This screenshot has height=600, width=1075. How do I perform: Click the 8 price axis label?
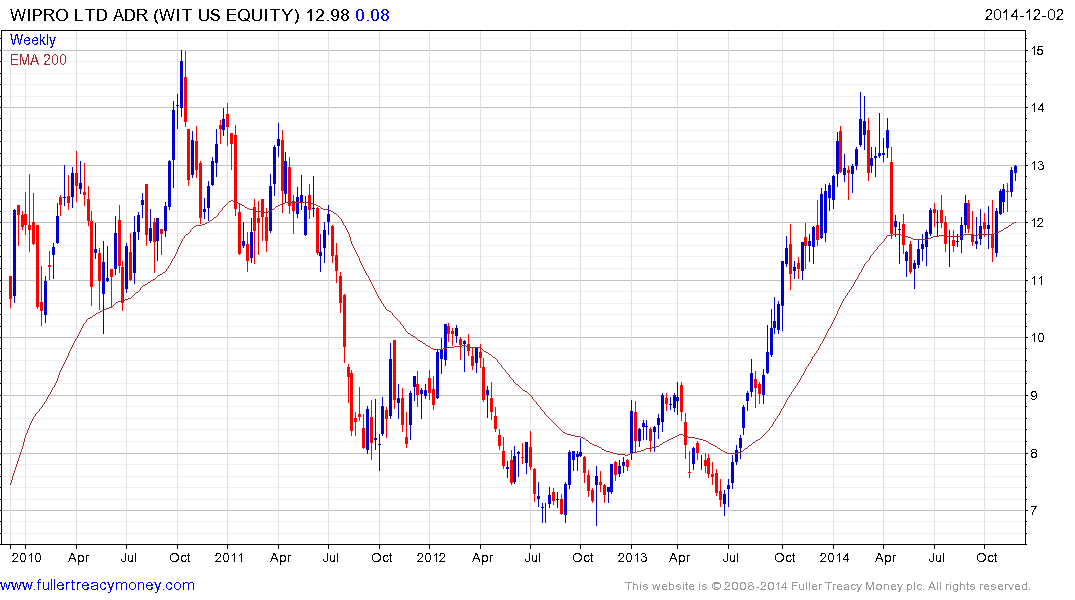click(1034, 453)
